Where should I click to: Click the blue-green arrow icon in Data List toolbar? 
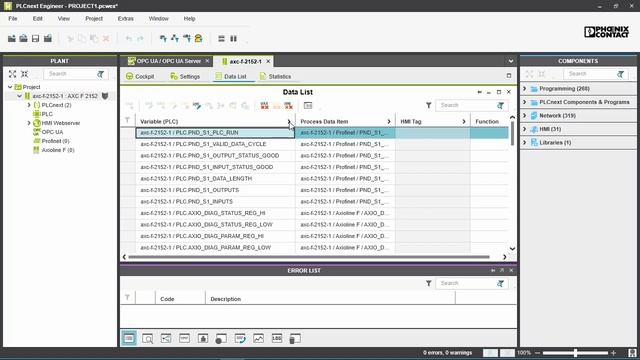[x=197, y=106]
